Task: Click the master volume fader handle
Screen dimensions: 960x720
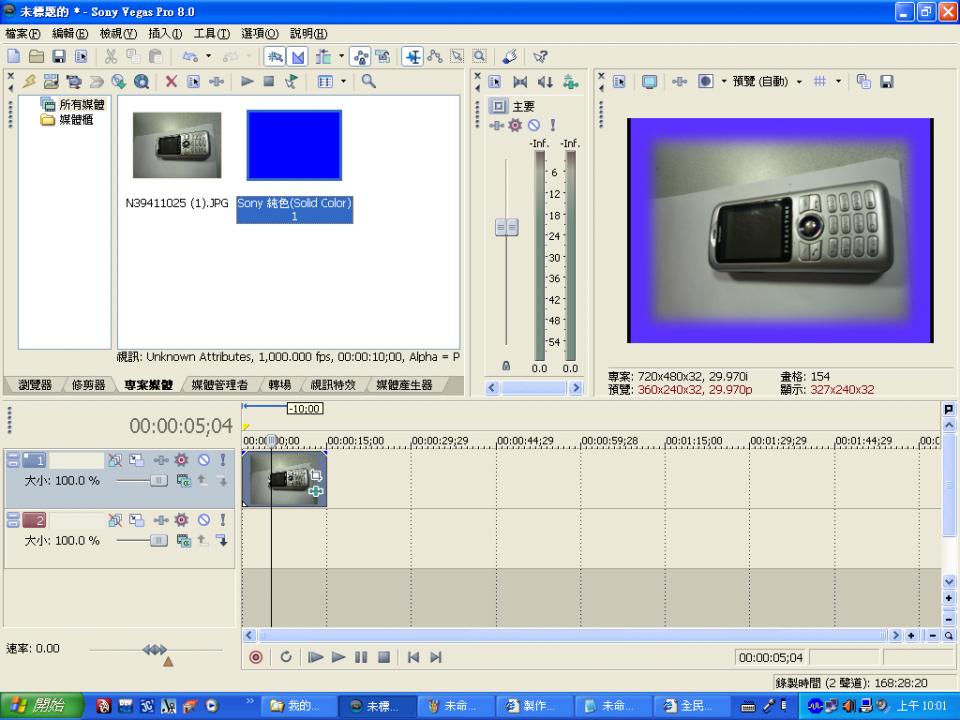Action: [507, 228]
